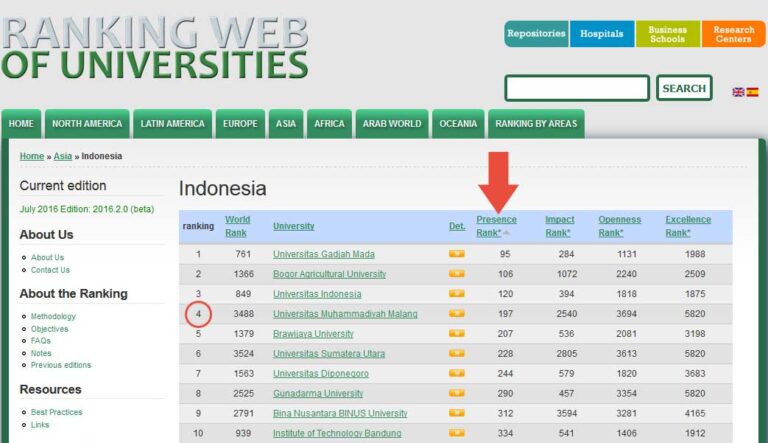Open Brawijaya University link

(313, 334)
